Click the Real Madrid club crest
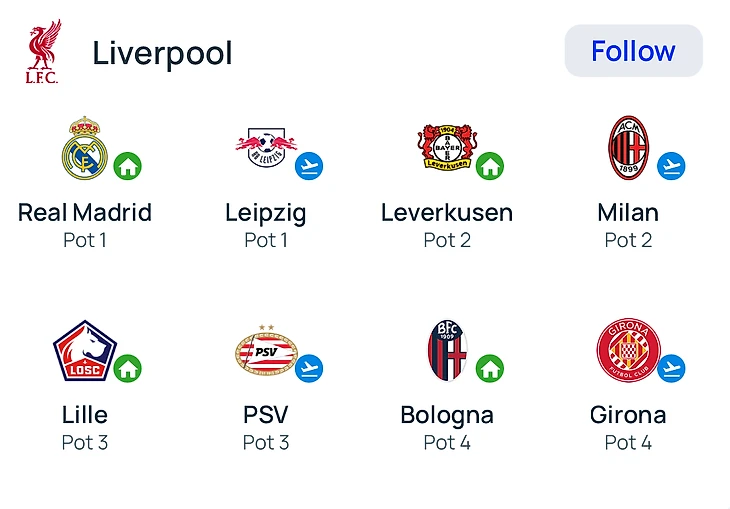This screenshot has width=730, height=509. (84, 148)
